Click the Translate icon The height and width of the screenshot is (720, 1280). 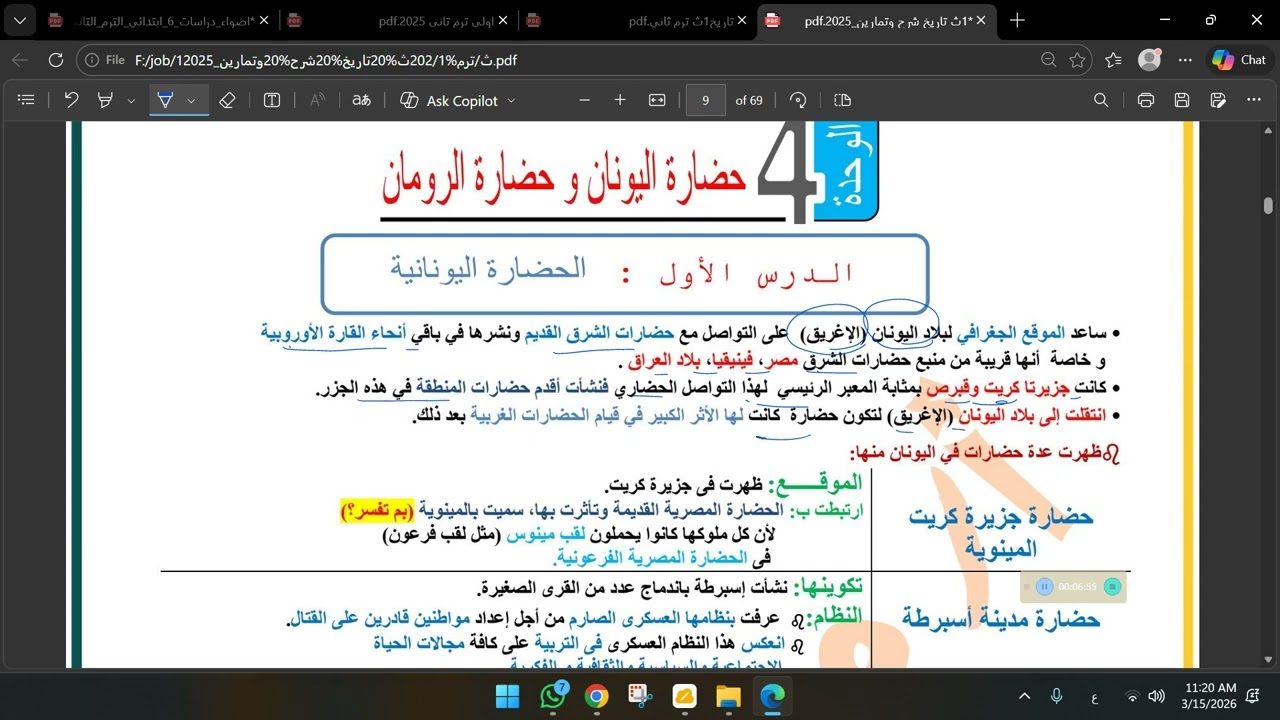[362, 100]
